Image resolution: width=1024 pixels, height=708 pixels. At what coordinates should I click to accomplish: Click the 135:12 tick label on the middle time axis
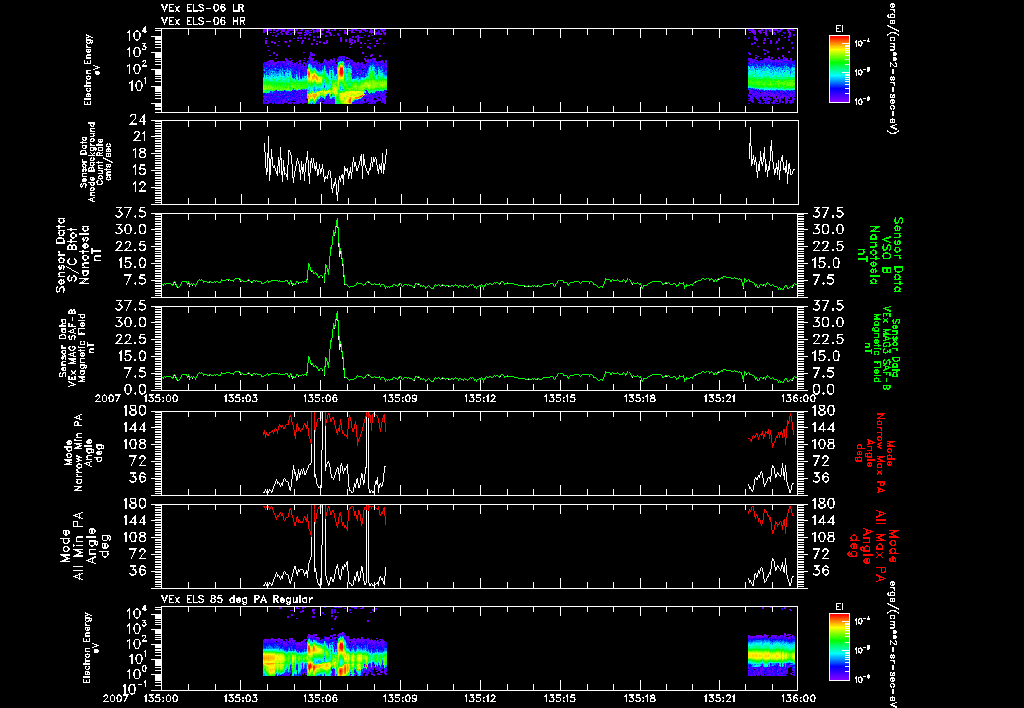(x=480, y=398)
